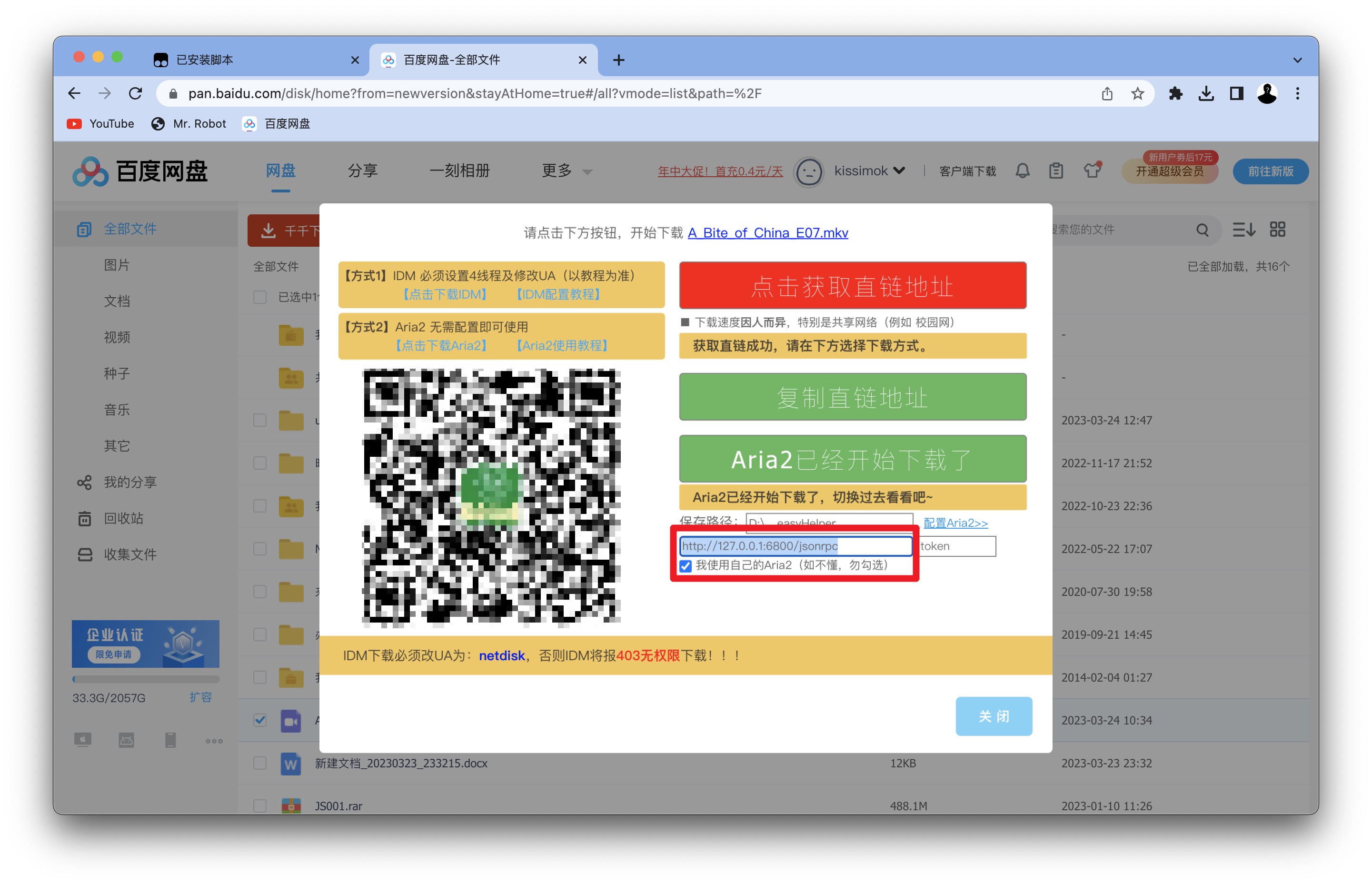This screenshot has width=1372, height=885.
Task: Bookmark this page with star icon
Action: pos(1137,94)
